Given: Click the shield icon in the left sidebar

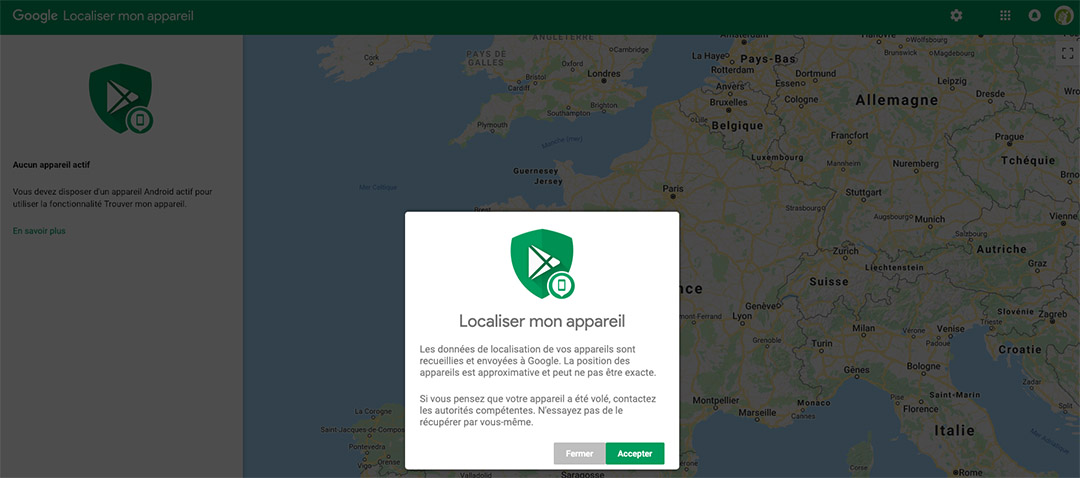Looking at the screenshot, I should (121, 98).
